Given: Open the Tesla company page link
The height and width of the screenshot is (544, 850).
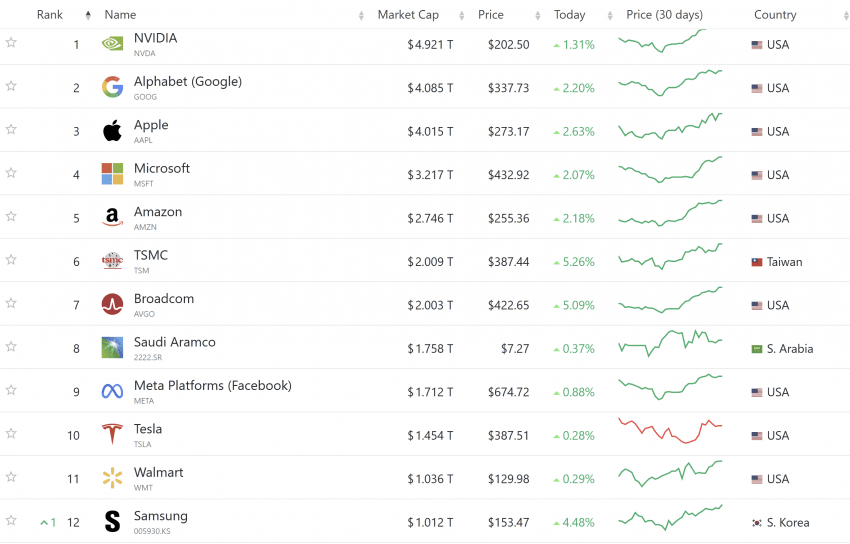Looking at the screenshot, I should [148, 429].
